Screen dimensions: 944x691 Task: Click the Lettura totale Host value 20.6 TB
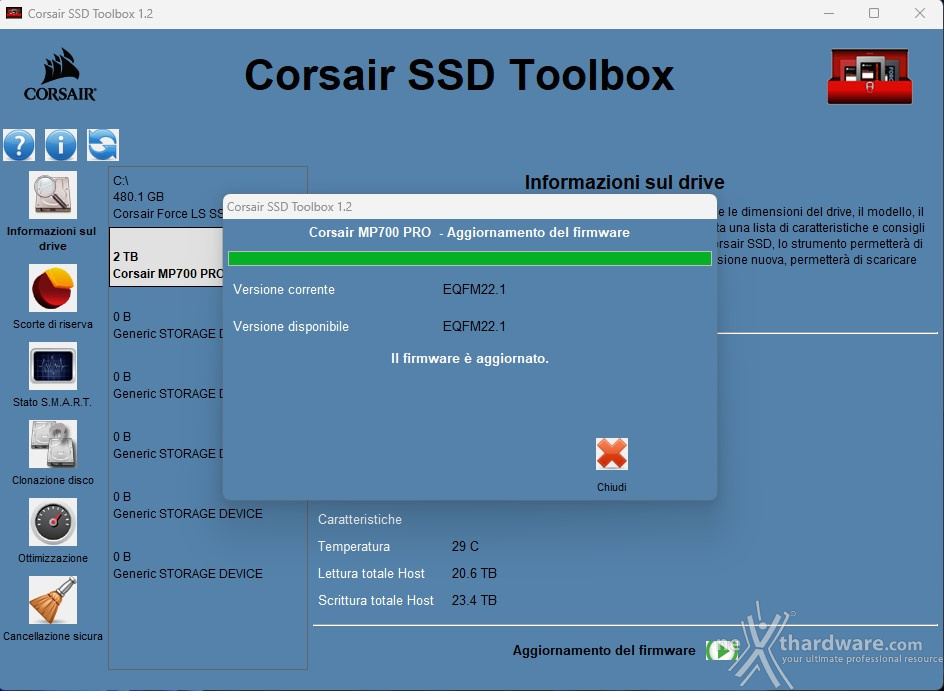coord(474,574)
